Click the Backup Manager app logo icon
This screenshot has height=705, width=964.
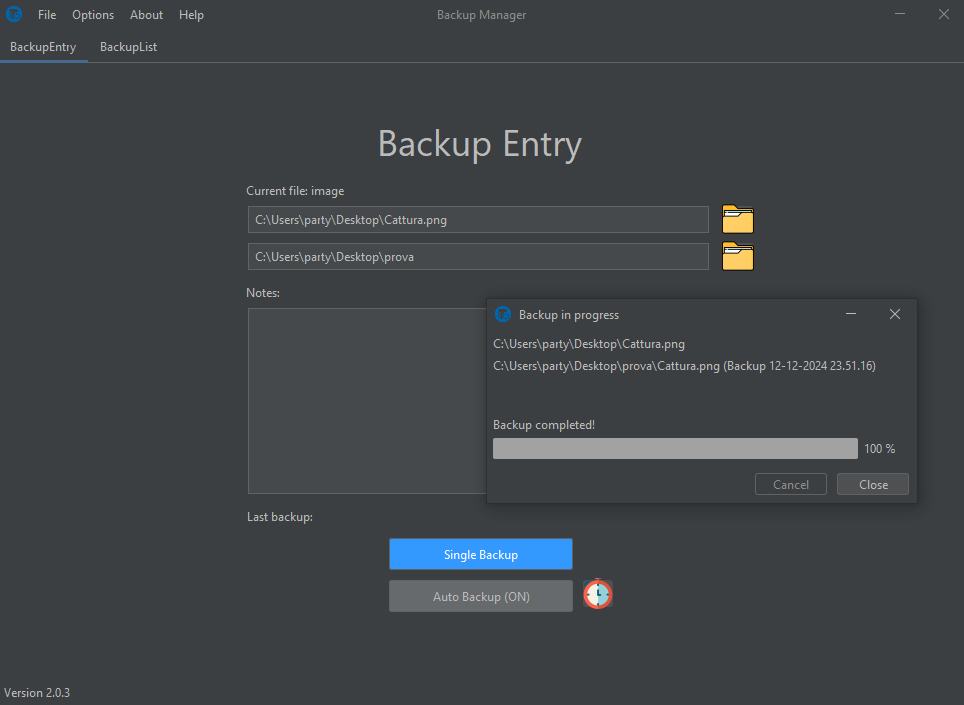pyautogui.click(x=14, y=14)
